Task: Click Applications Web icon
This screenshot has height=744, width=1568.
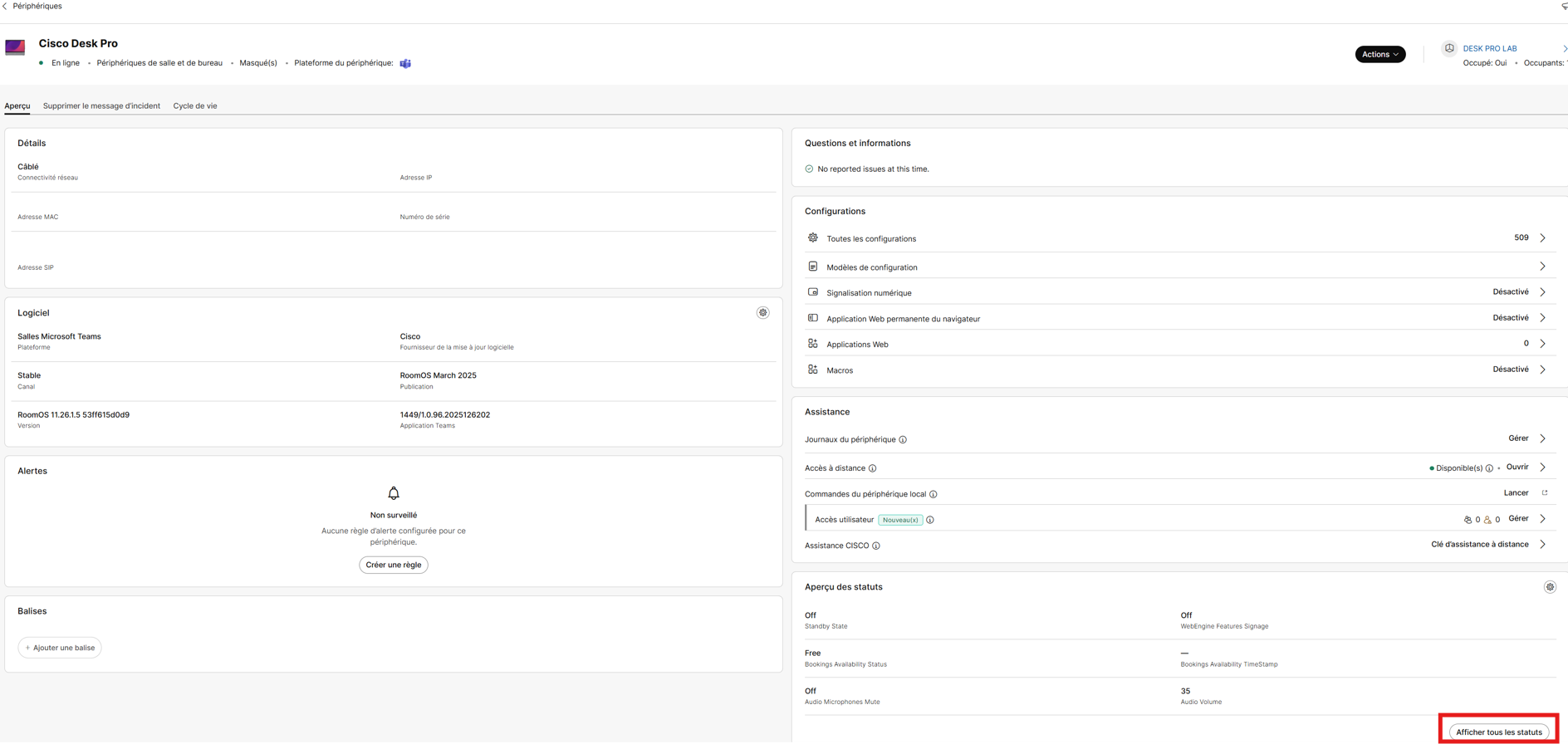Action: click(x=813, y=344)
